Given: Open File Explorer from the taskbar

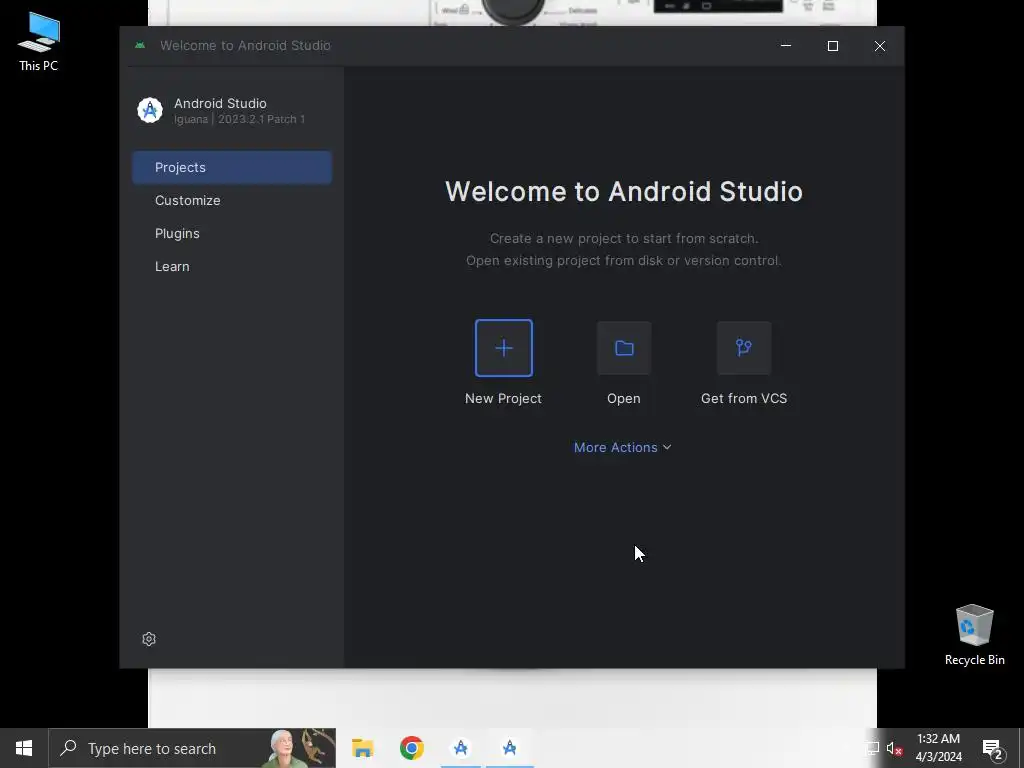Looking at the screenshot, I should [x=362, y=748].
